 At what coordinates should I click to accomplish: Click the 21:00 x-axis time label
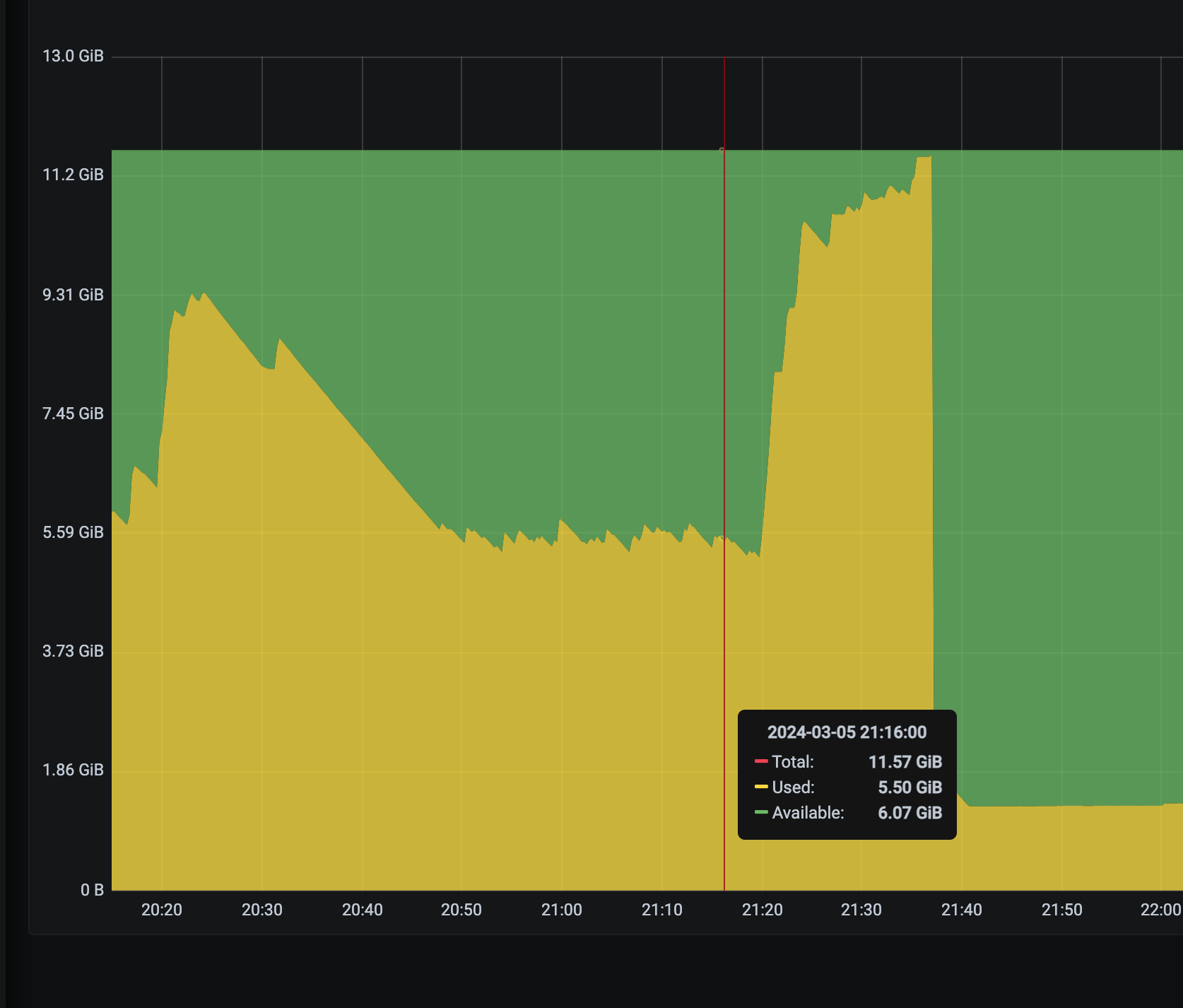tap(561, 910)
